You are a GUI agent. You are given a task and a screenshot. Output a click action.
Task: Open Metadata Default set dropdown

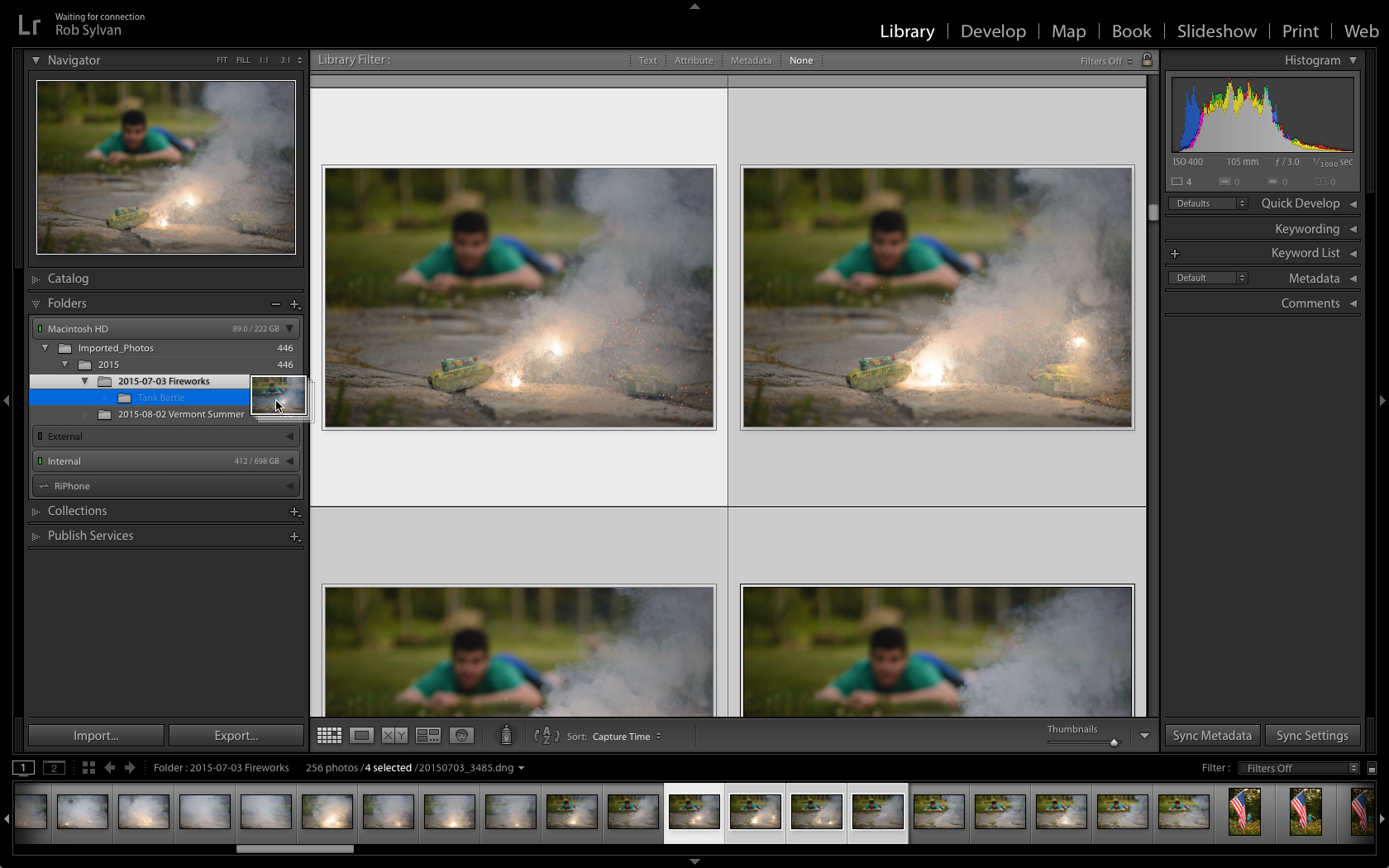[1208, 278]
